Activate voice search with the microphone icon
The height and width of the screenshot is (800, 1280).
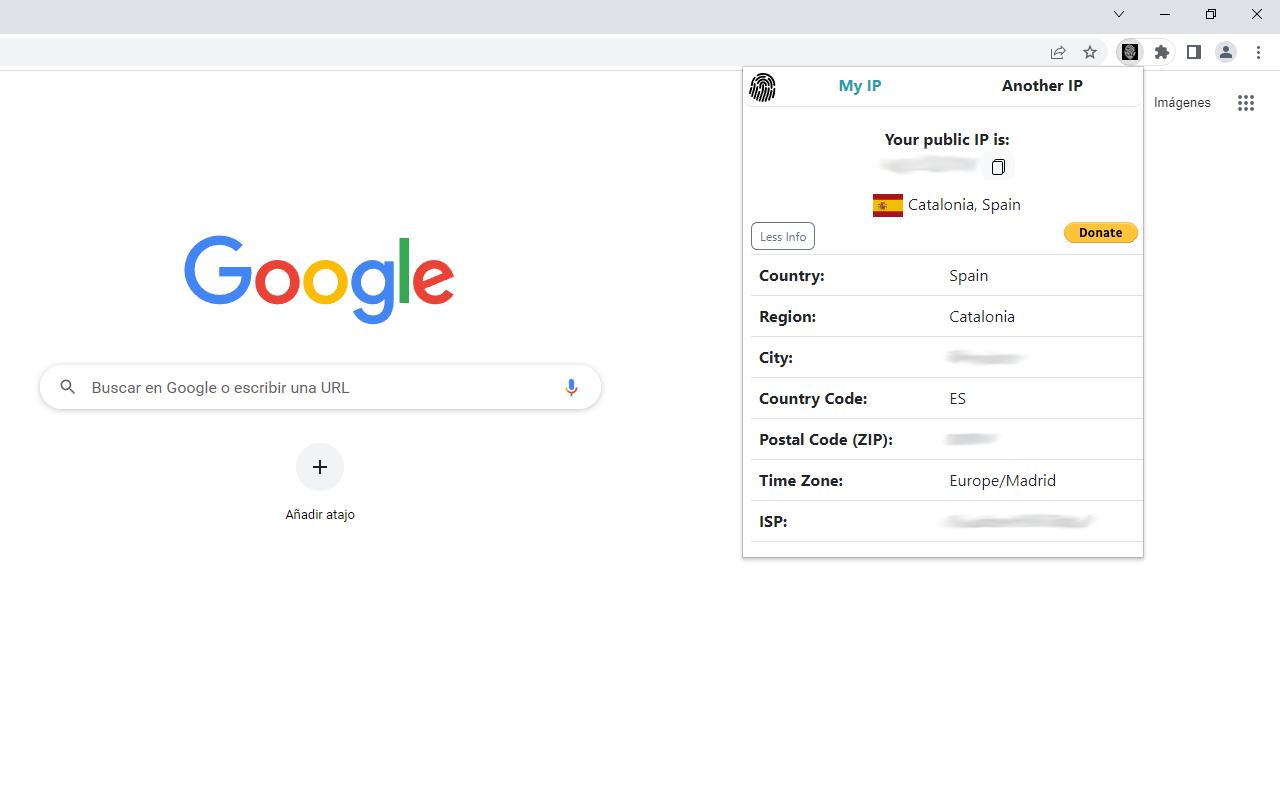pyautogui.click(x=571, y=387)
